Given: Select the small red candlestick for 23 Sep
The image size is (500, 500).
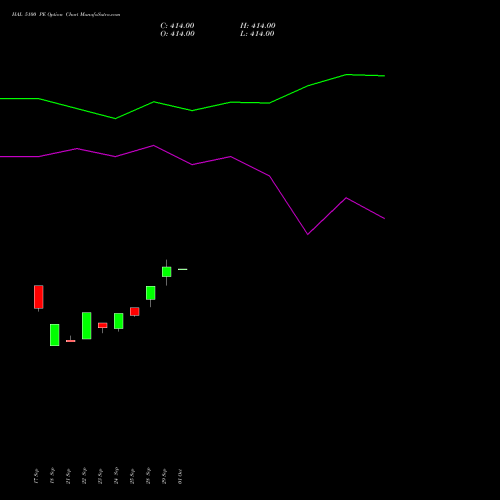Looking at the screenshot, I should [x=103, y=325].
